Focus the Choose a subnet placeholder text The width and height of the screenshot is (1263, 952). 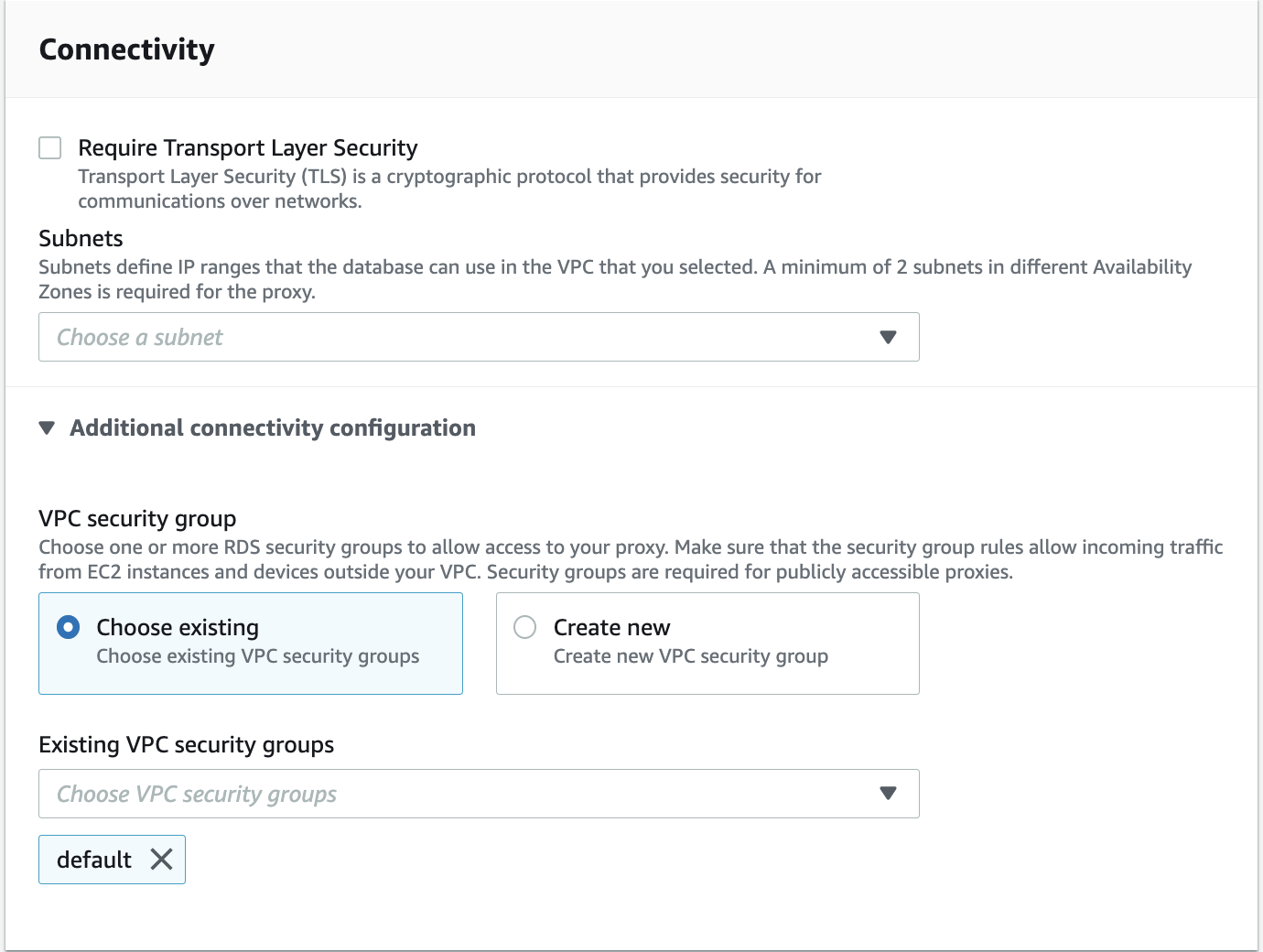point(140,338)
